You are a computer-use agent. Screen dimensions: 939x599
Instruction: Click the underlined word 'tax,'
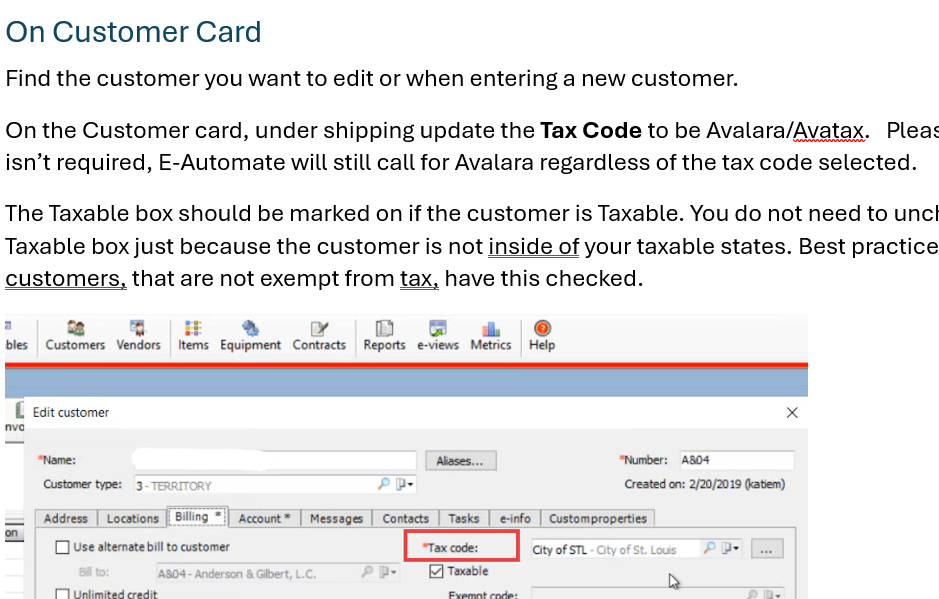point(419,279)
